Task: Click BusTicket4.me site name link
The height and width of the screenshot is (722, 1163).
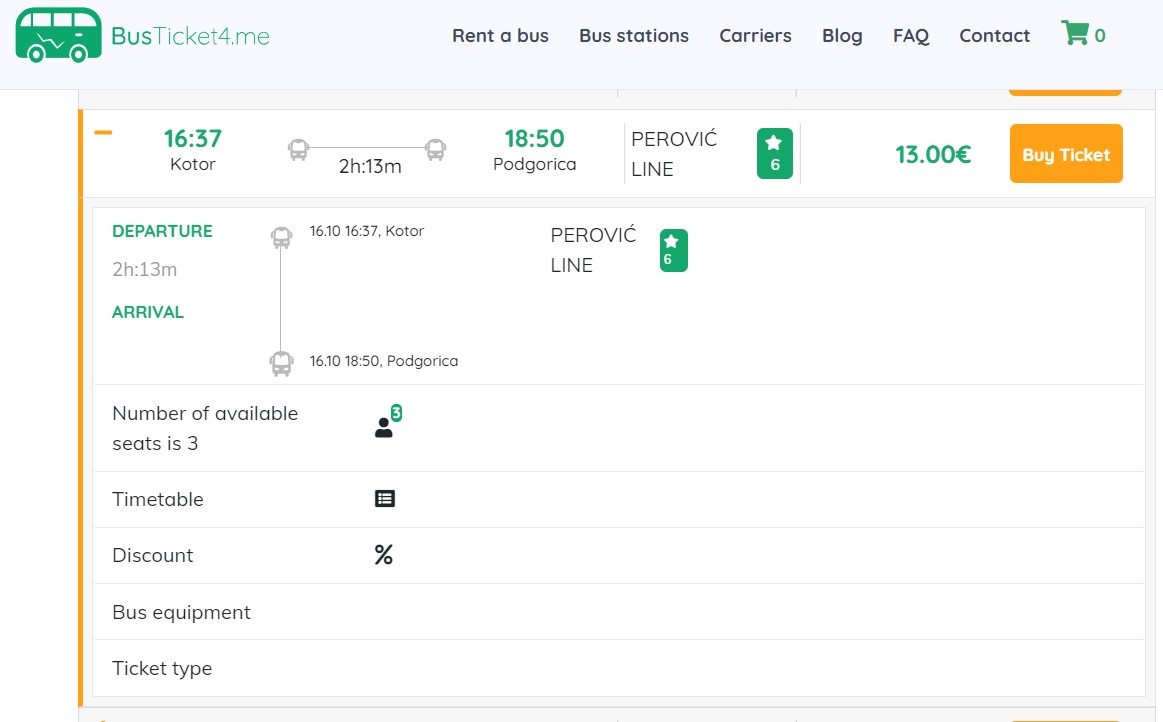Action: click(191, 36)
